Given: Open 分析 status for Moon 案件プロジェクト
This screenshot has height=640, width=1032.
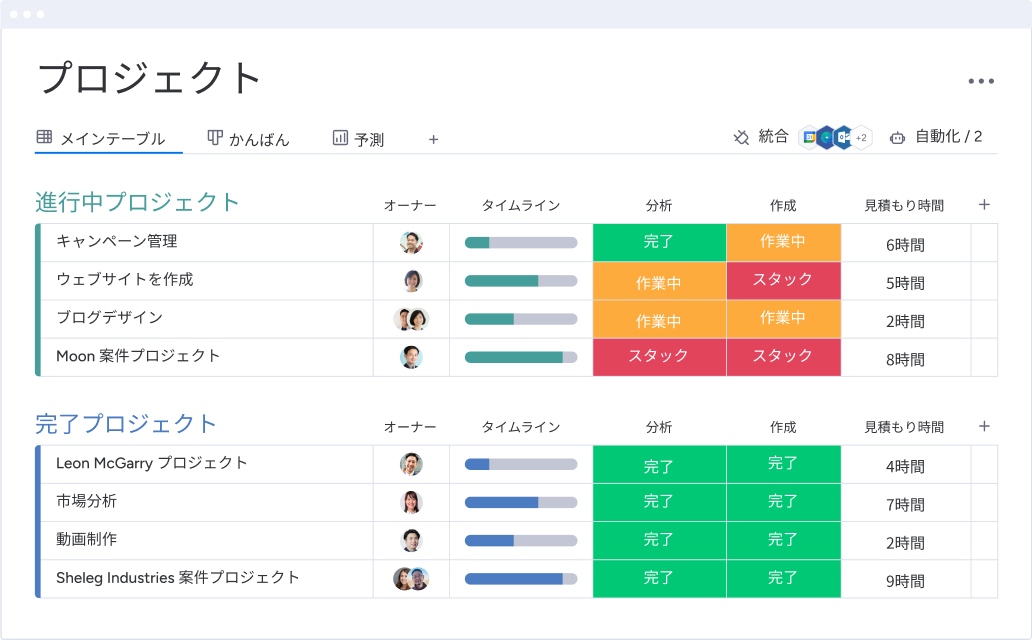Looking at the screenshot, I should (x=659, y=356).
